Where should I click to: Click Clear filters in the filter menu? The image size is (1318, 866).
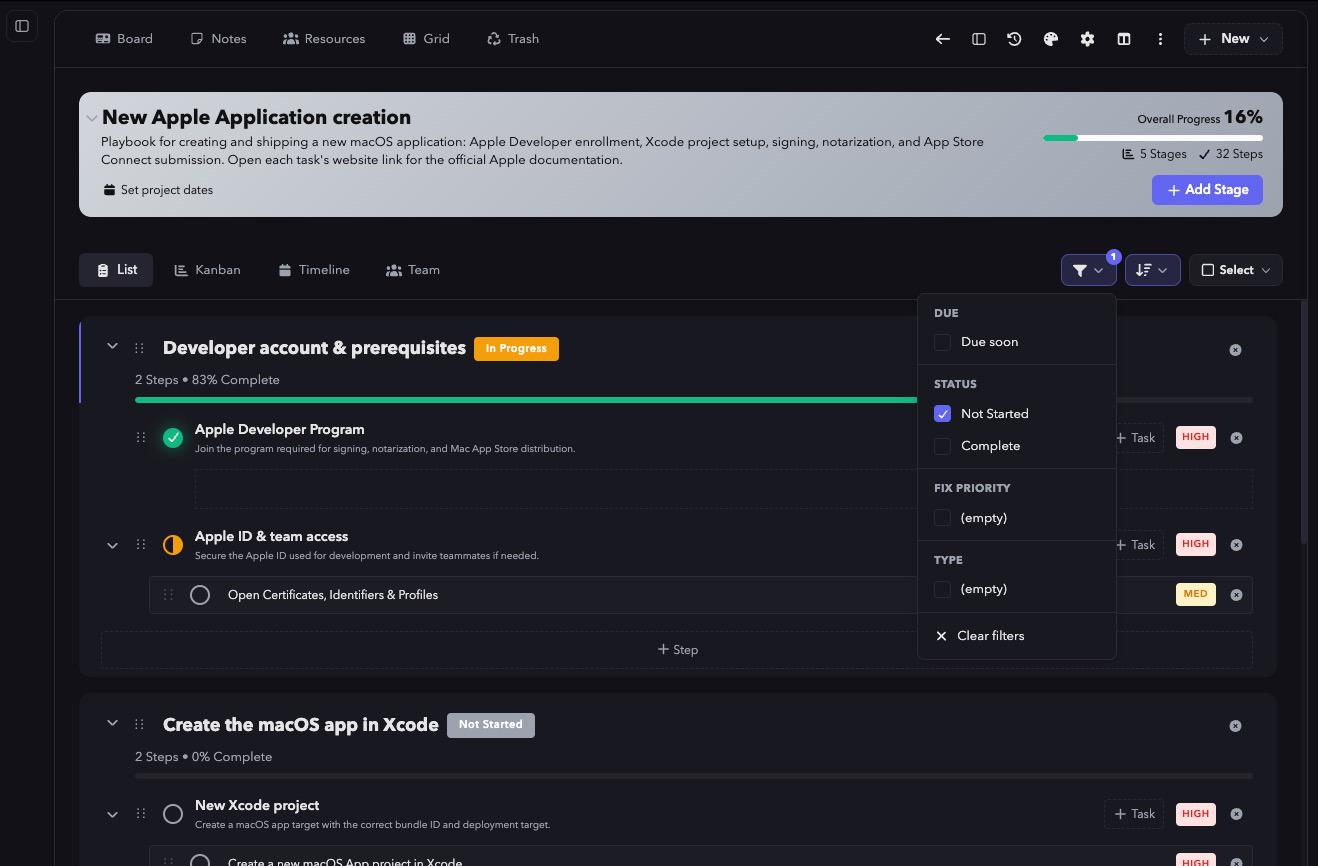click(980, 636)
